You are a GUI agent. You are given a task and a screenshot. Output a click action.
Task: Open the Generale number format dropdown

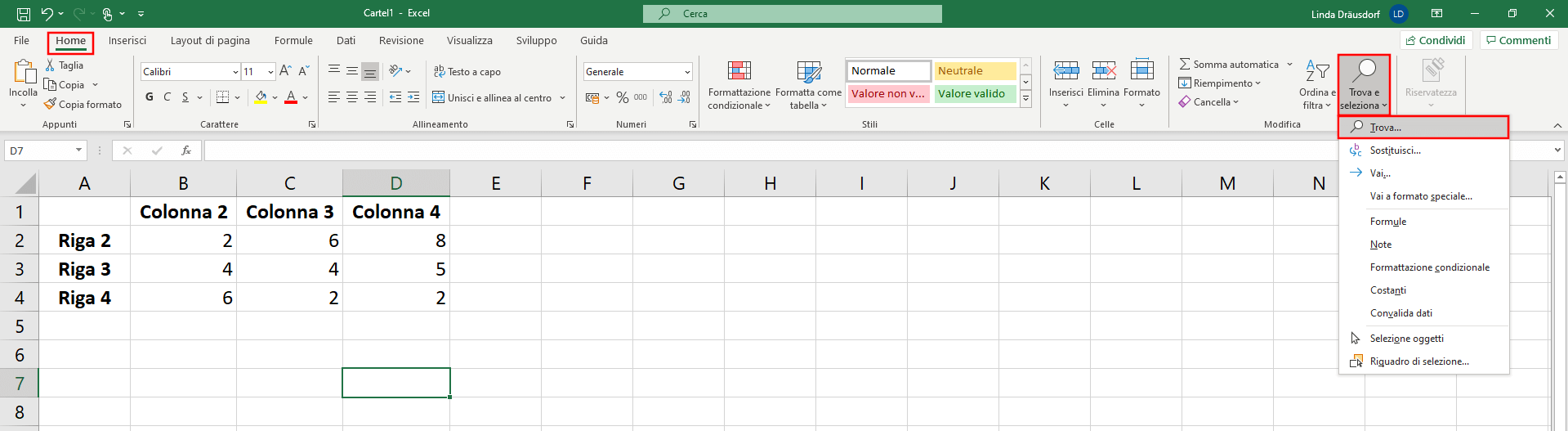687,72
